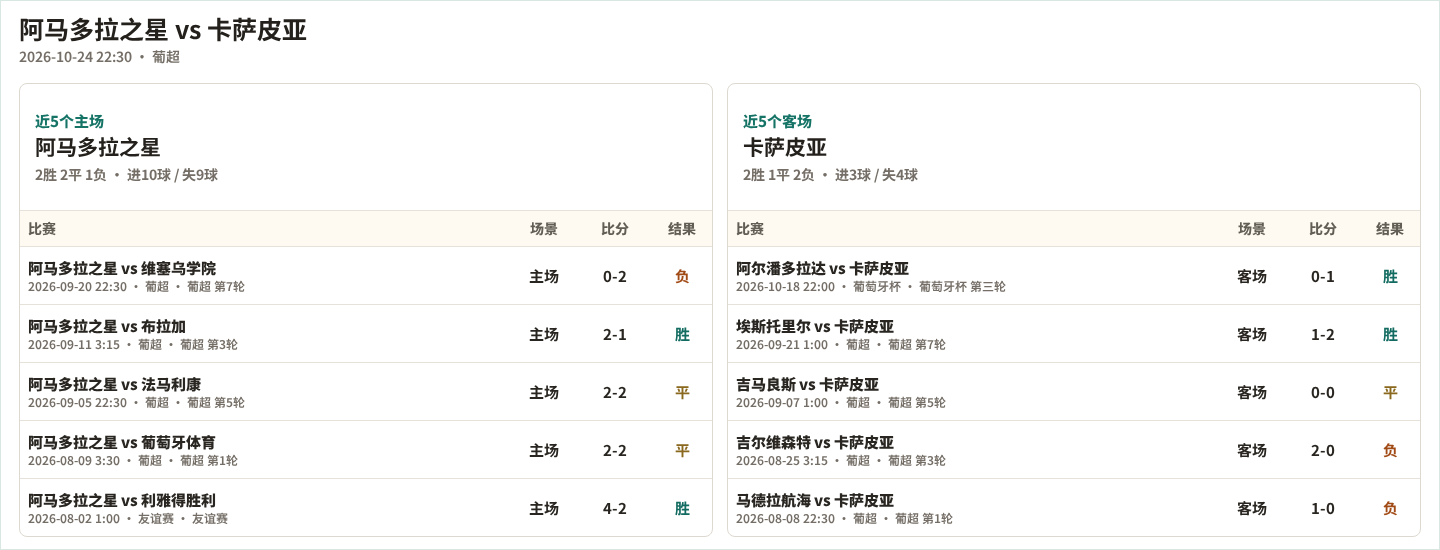Image resolution: width=1440 pixels, height=550 pixels.
Task: Click score 2-2 in 法马利康 row
Action: [615, 392]
